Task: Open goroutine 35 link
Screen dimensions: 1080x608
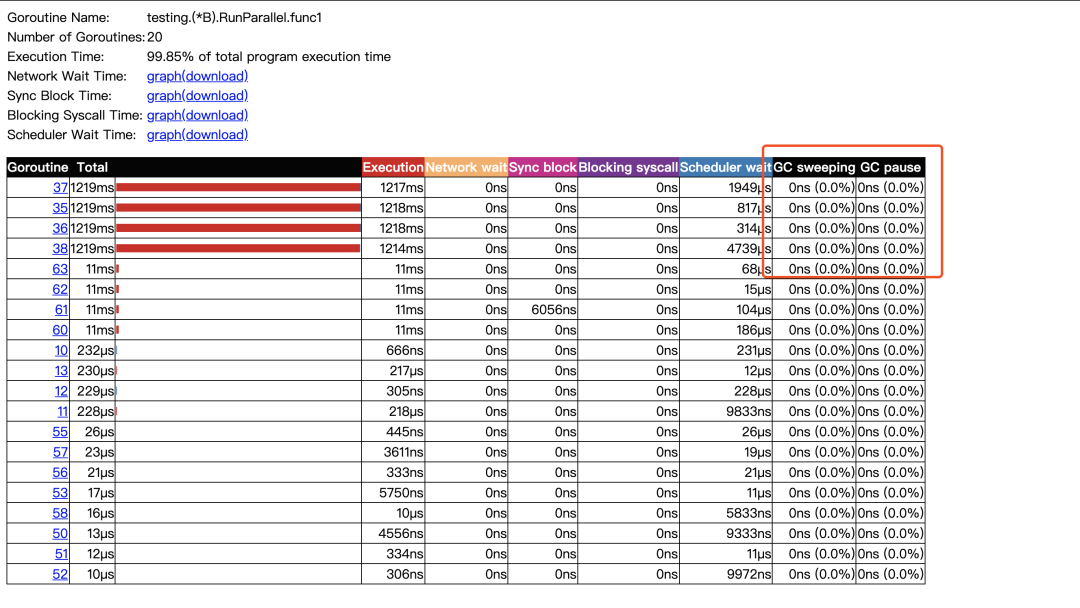Action: 61,208
